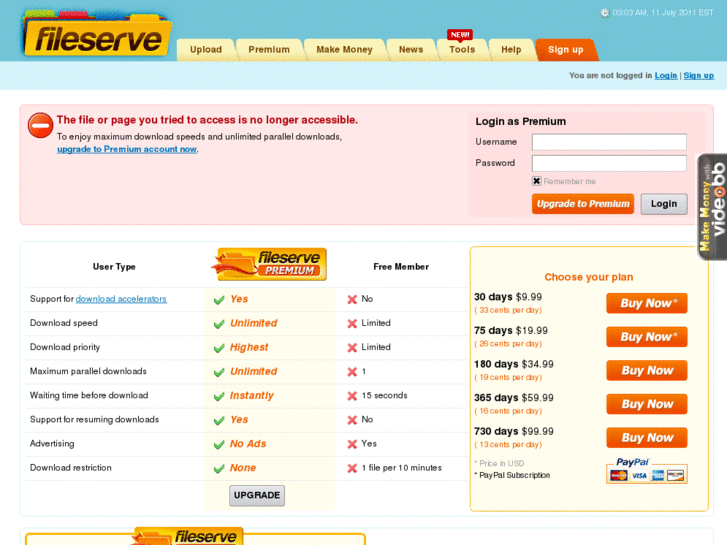
Task: Follow upgrade to Premium account now link
Action: click(127, 149)
